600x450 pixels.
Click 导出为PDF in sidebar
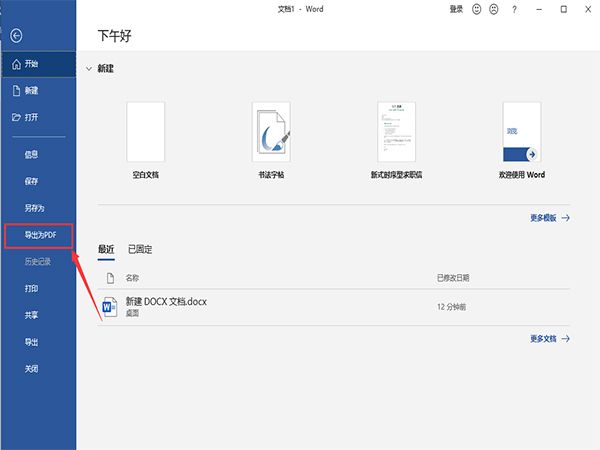point(38,235)
